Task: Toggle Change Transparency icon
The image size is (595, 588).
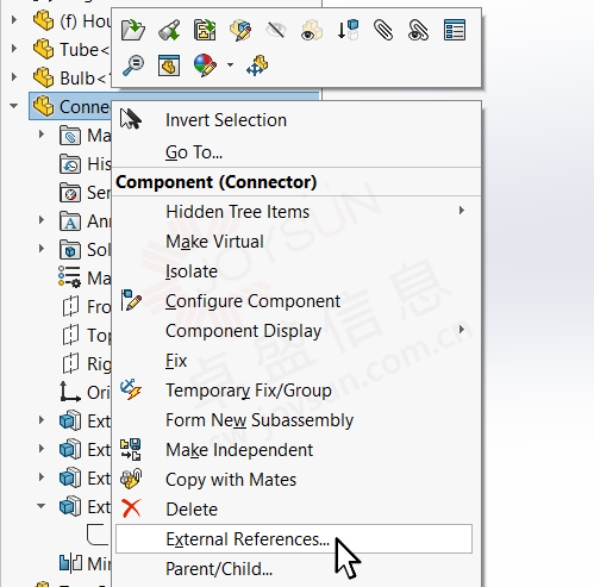Action: click(x=312, y=30)
